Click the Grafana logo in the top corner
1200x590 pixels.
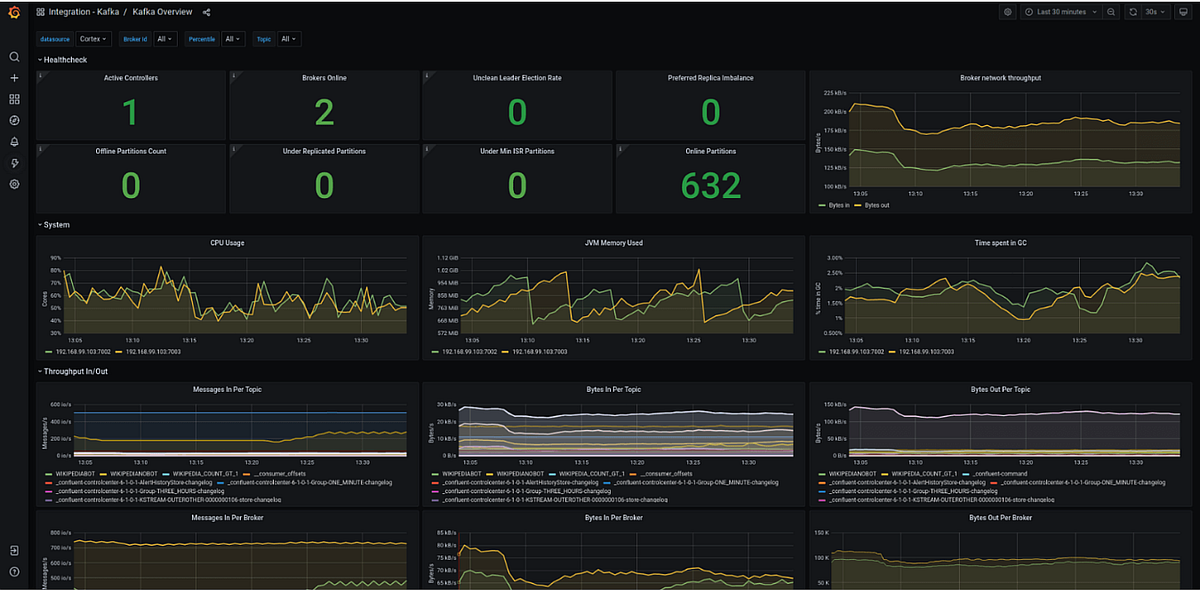coord(12,11)
